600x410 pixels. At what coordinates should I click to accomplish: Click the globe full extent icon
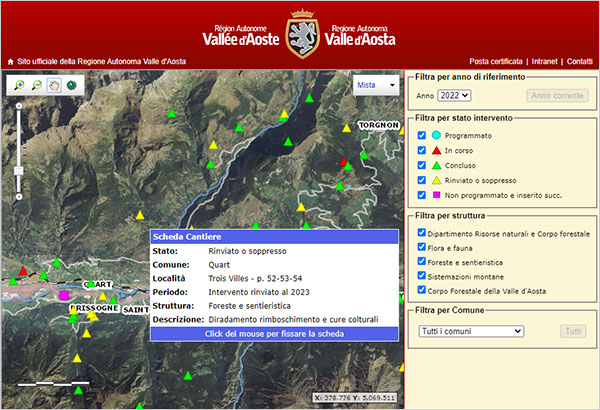click(71, 86)
